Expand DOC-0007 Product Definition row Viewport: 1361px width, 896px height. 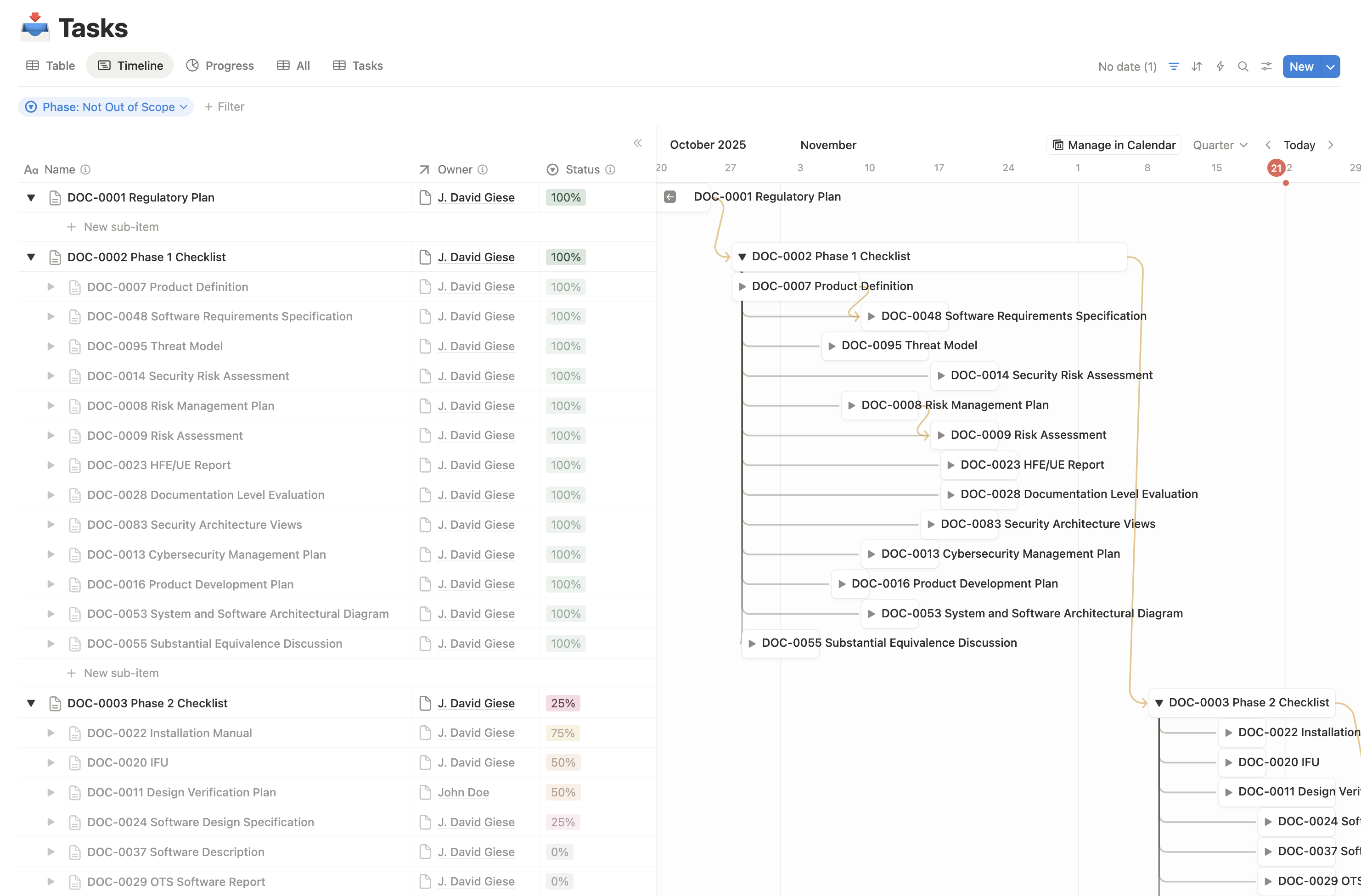(51, 287)
